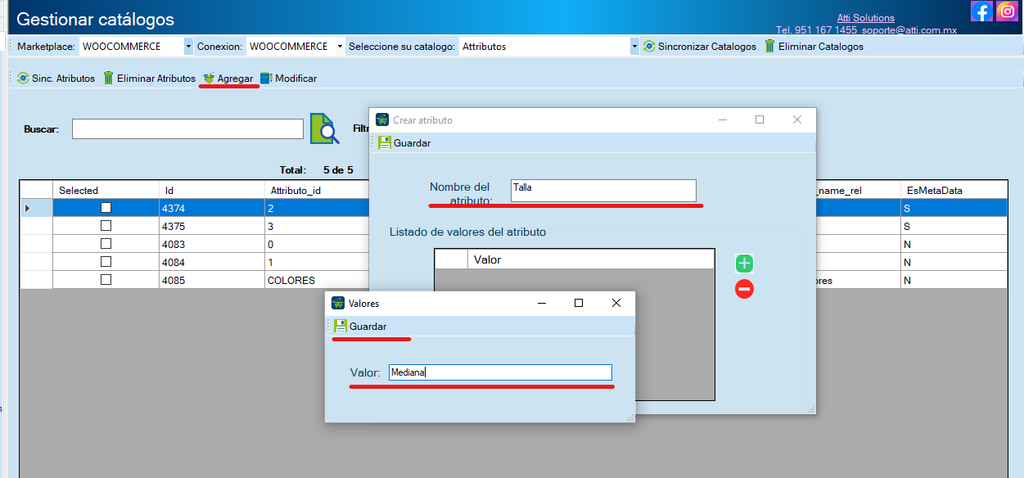Click the EsMetaData column header
Image resolution: width=1024 pixels, height=478 pixels.
pyautogui.click(x=952, y=190)
